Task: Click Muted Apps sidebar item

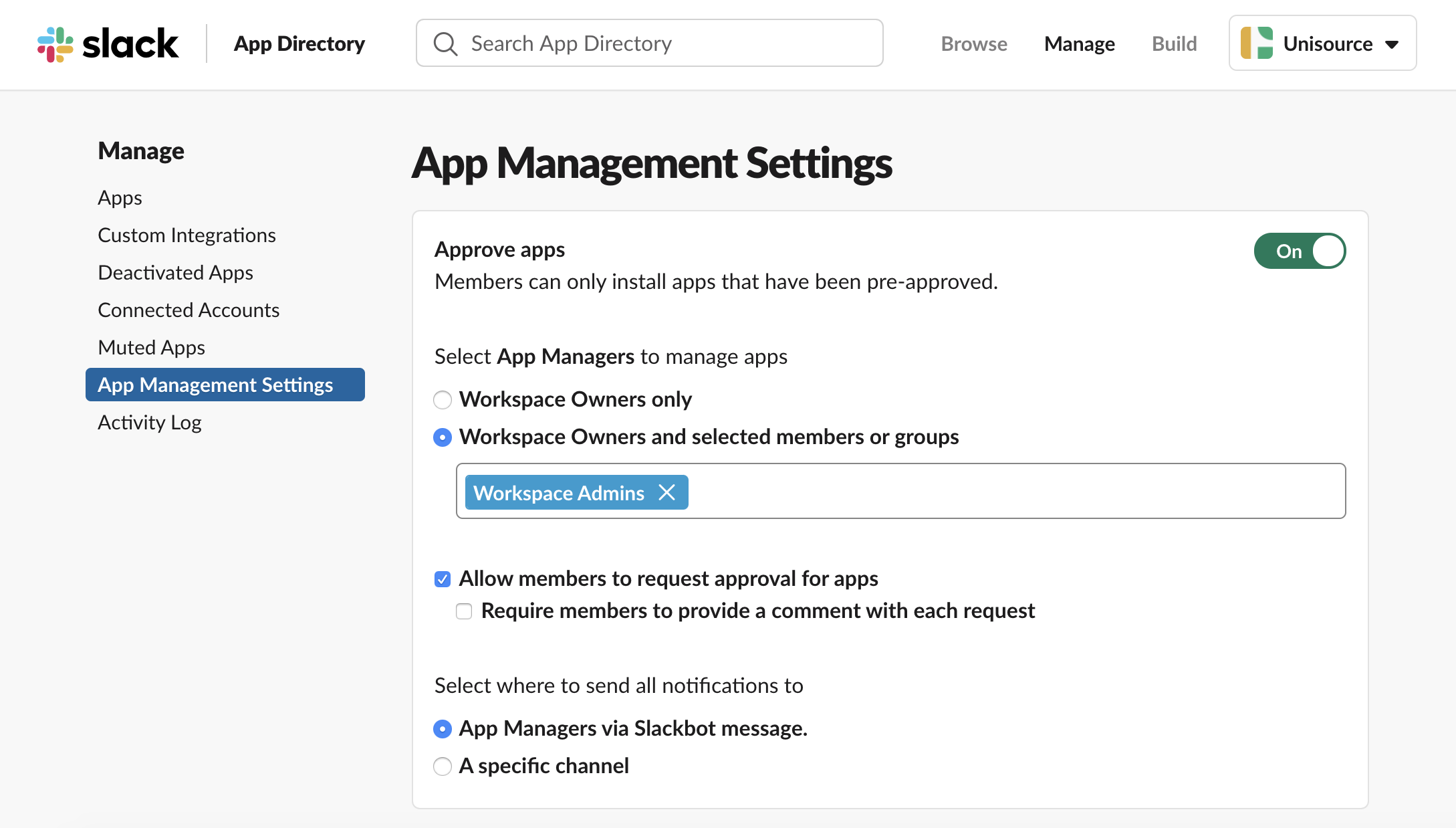Action: pyautogui.click(x=151, y=347)
